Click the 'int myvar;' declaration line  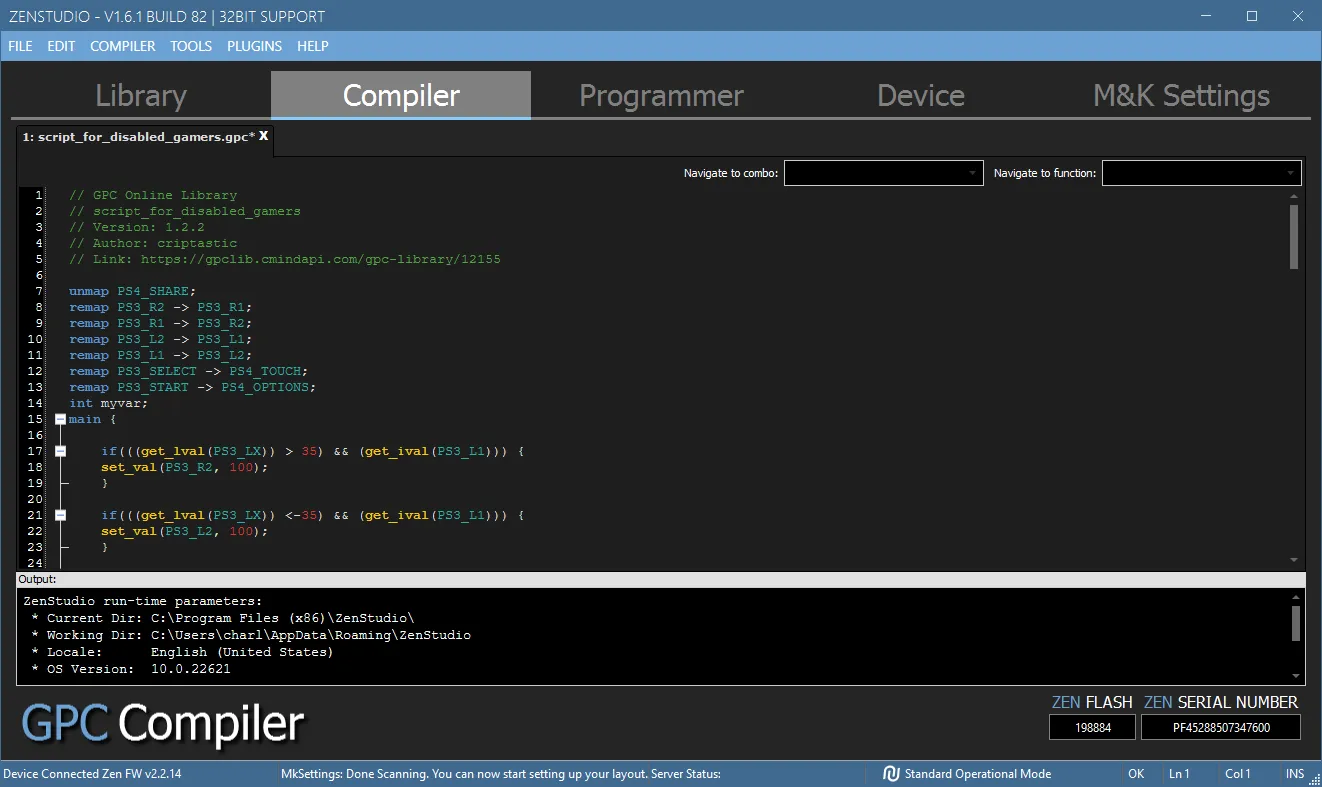[109, 403]
